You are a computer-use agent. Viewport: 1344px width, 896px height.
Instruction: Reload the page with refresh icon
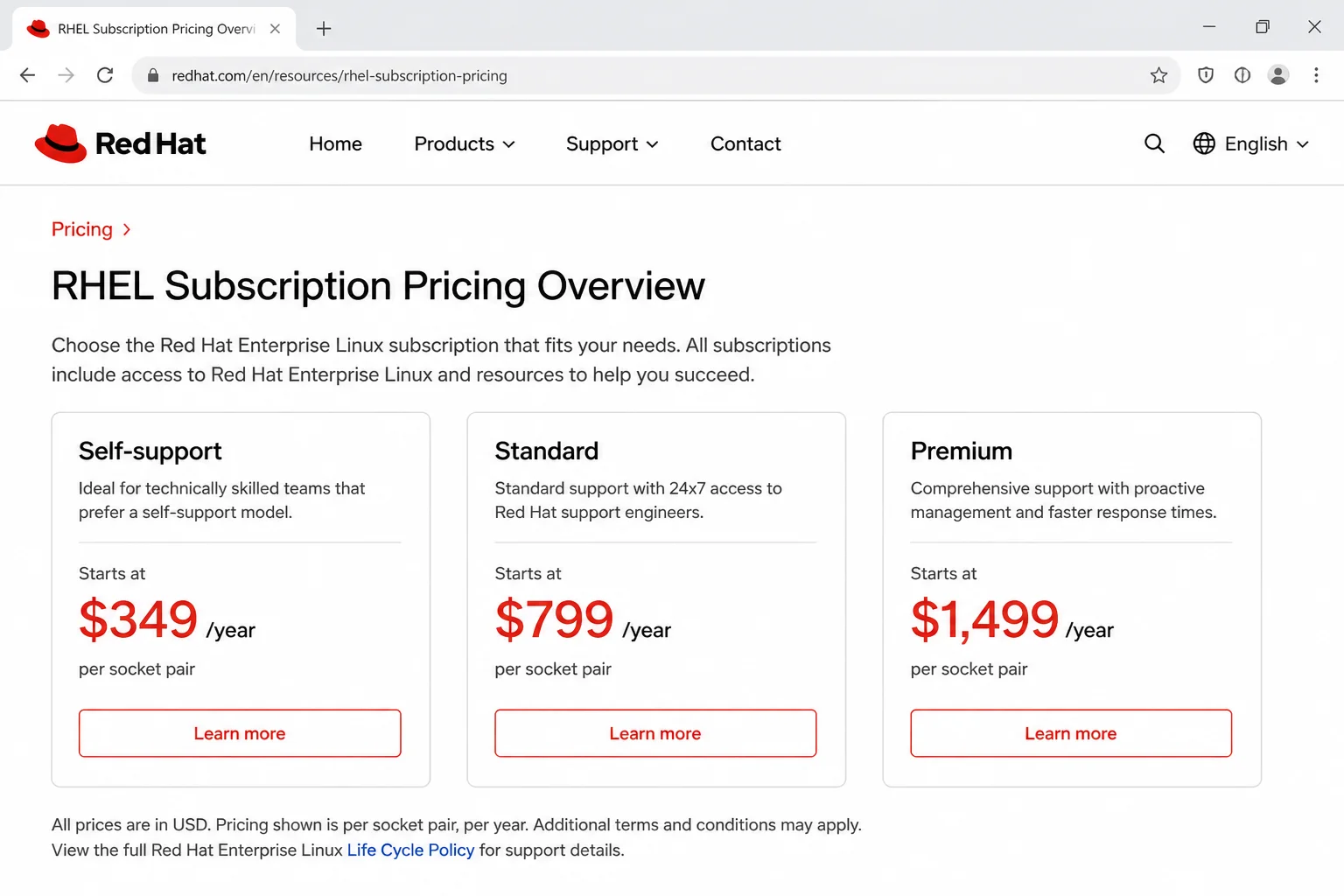pyautogui.click(x=105, y=75)
